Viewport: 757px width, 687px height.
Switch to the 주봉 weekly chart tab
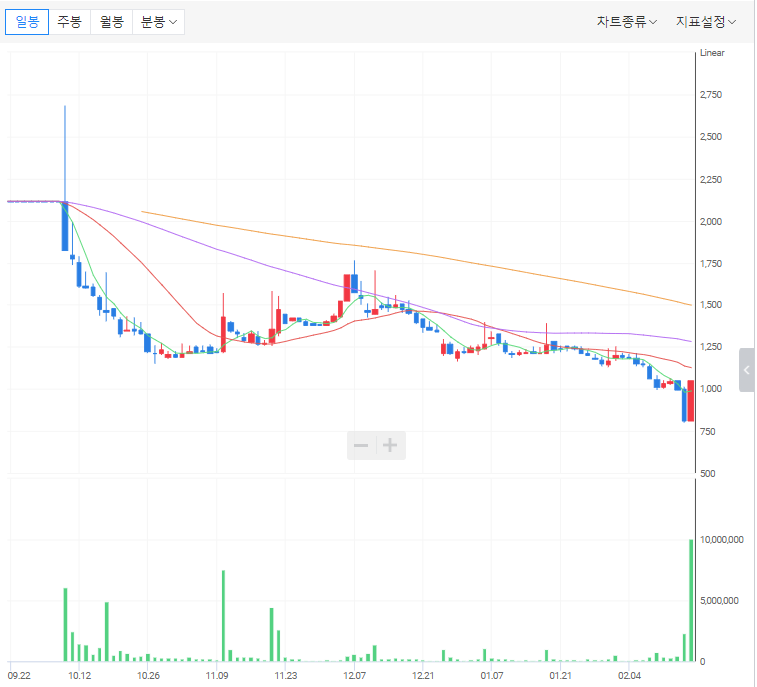tap(70, 22)
